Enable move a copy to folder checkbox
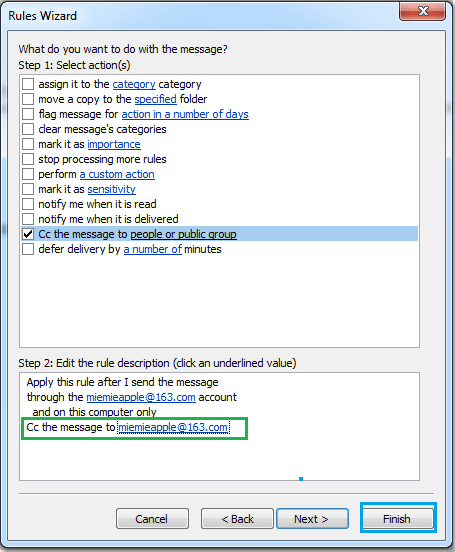455x552 pixels. [x=28, y=99]
